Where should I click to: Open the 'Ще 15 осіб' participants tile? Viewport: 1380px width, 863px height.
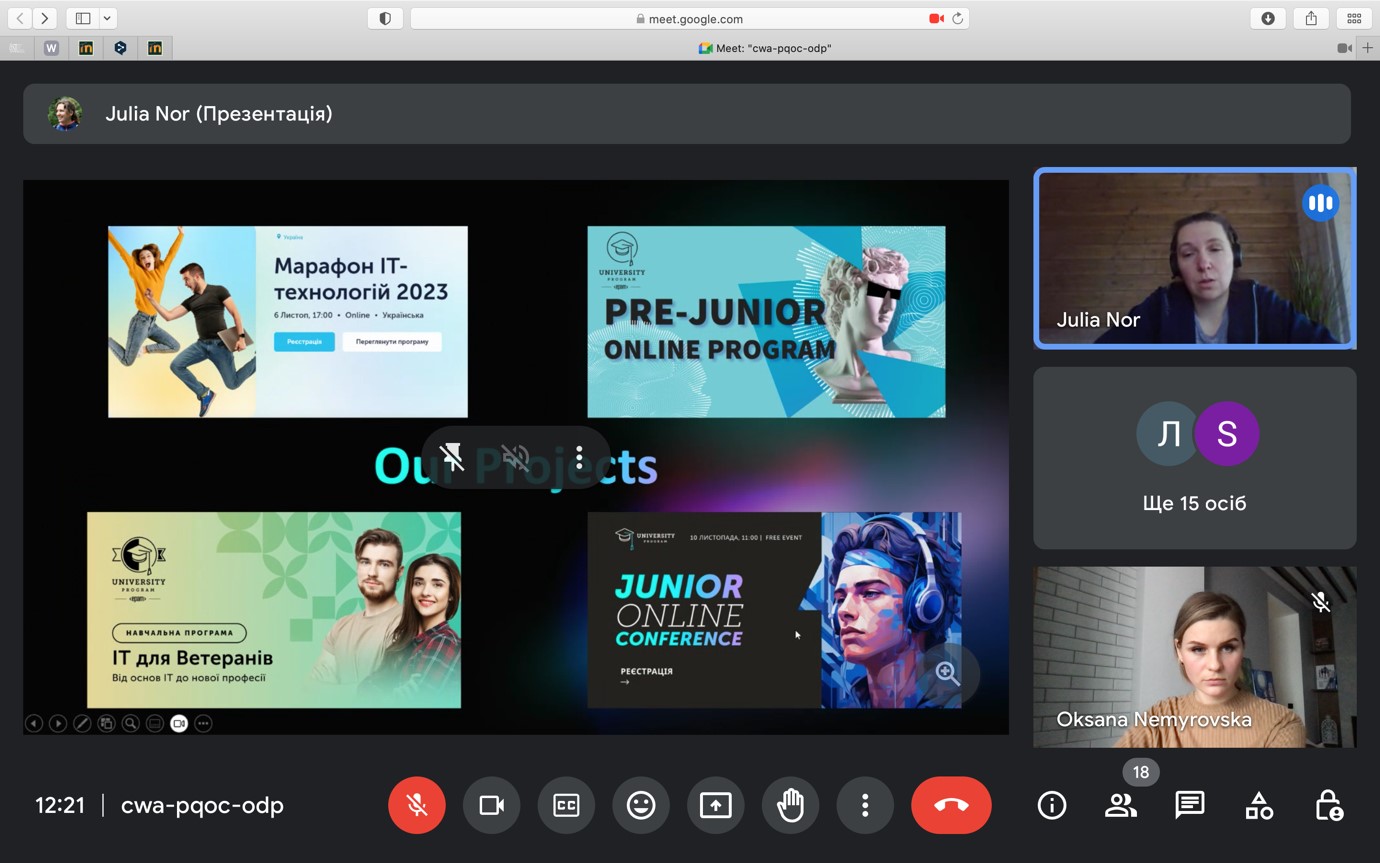point(1194,458)
